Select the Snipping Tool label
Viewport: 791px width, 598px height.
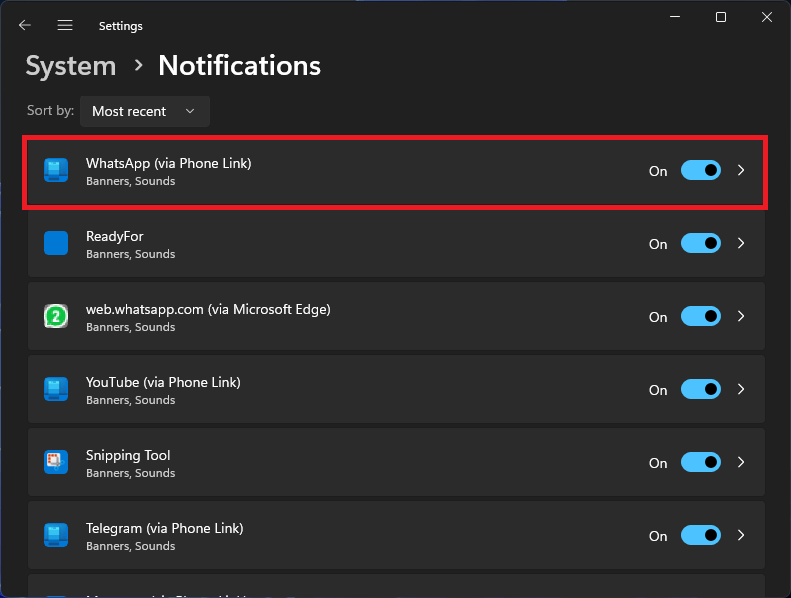coord(128,455)
